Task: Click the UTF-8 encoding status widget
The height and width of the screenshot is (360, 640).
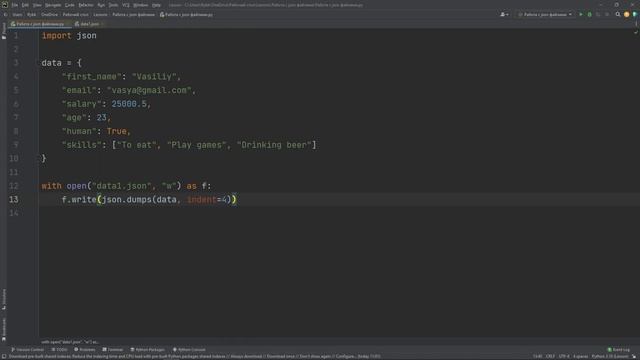Action: click(x=564, y=357)
